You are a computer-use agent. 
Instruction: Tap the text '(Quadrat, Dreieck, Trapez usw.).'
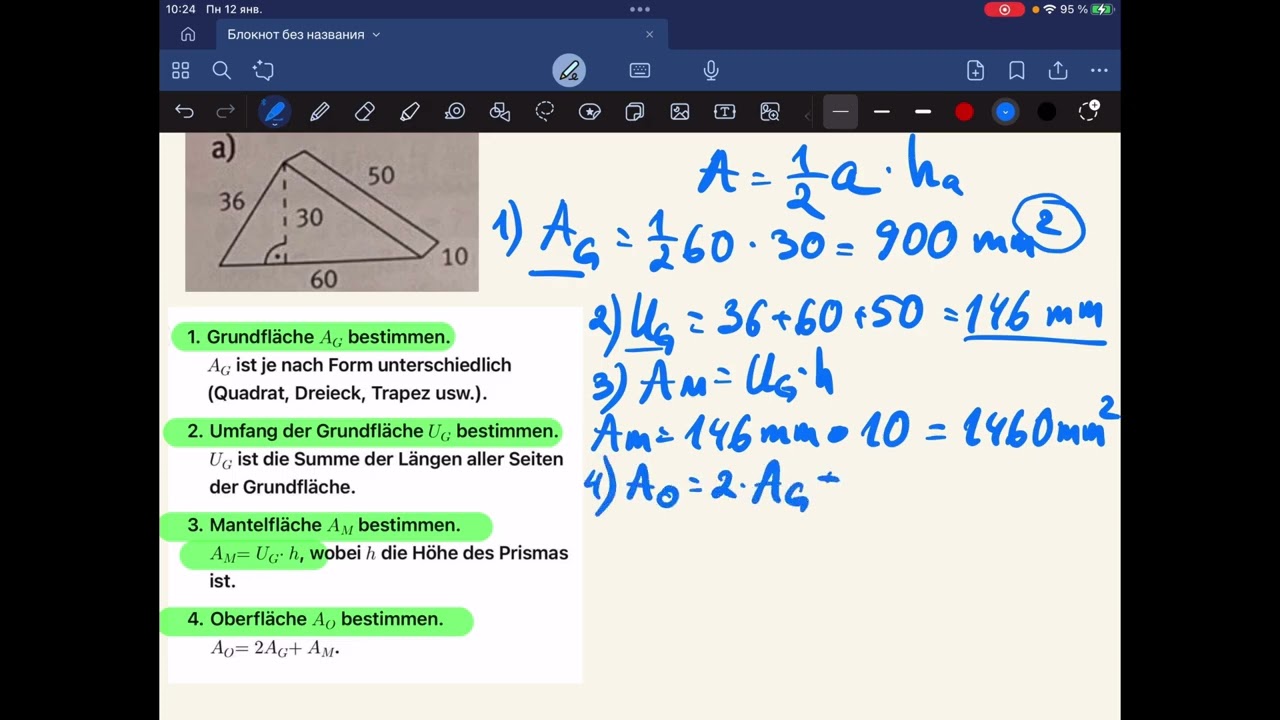[x=347, y=393]
